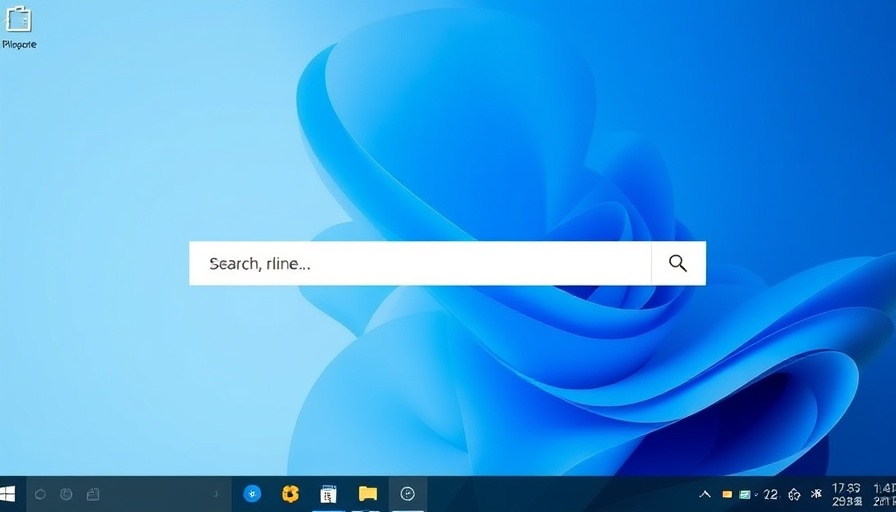Click the magnifying glass search button

pyautogui.click(x=678, y=263)
